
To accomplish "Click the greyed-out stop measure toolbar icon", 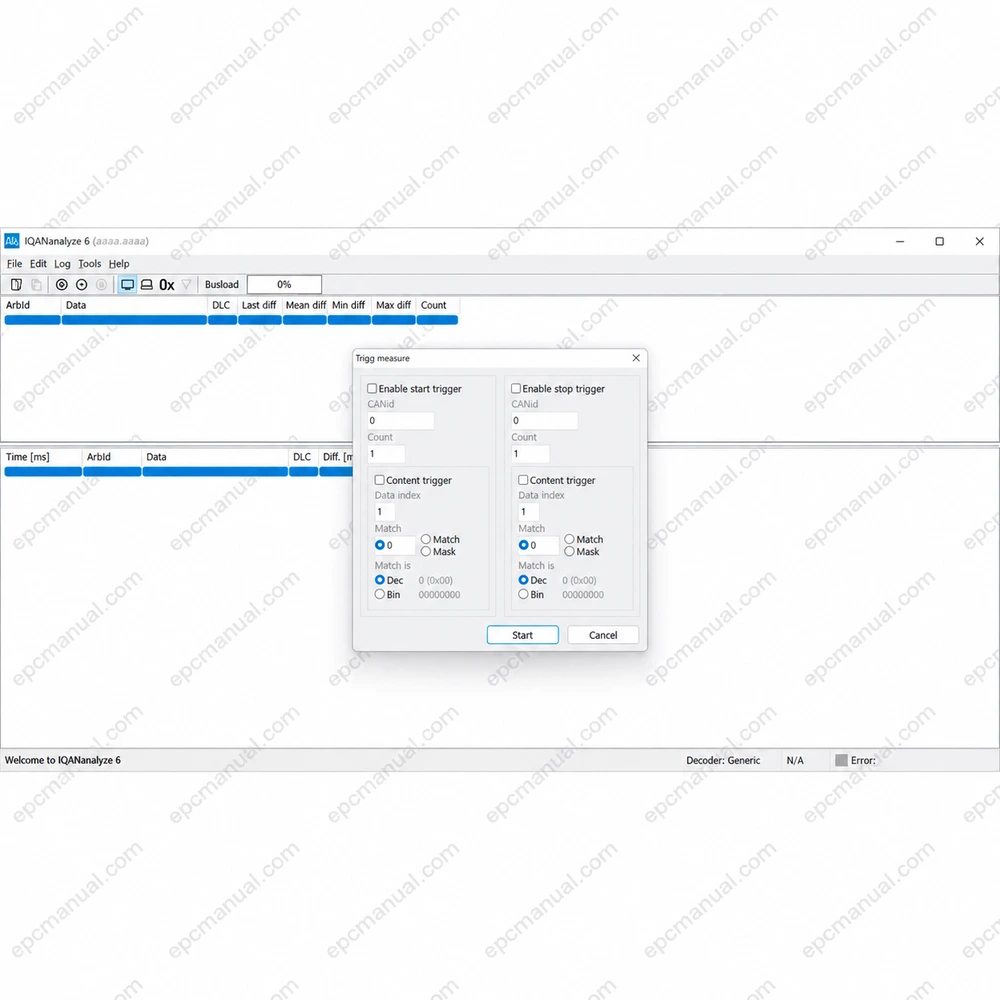I will click(x=101, y=284).
